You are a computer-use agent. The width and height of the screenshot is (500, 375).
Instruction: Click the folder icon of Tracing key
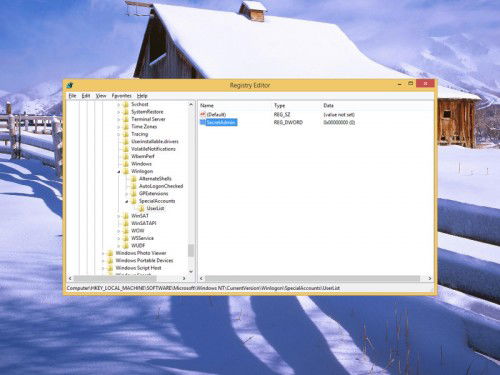[126, 134]
